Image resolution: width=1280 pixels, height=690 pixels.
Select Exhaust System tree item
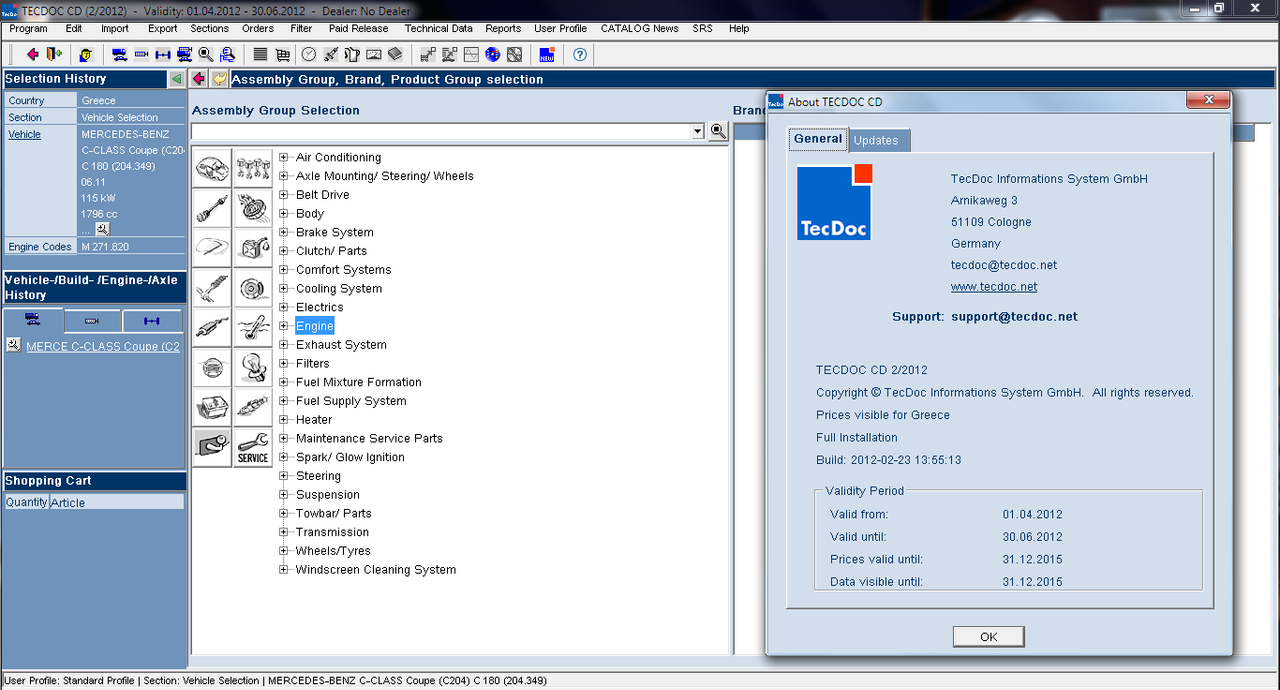(x=341, y=345)
